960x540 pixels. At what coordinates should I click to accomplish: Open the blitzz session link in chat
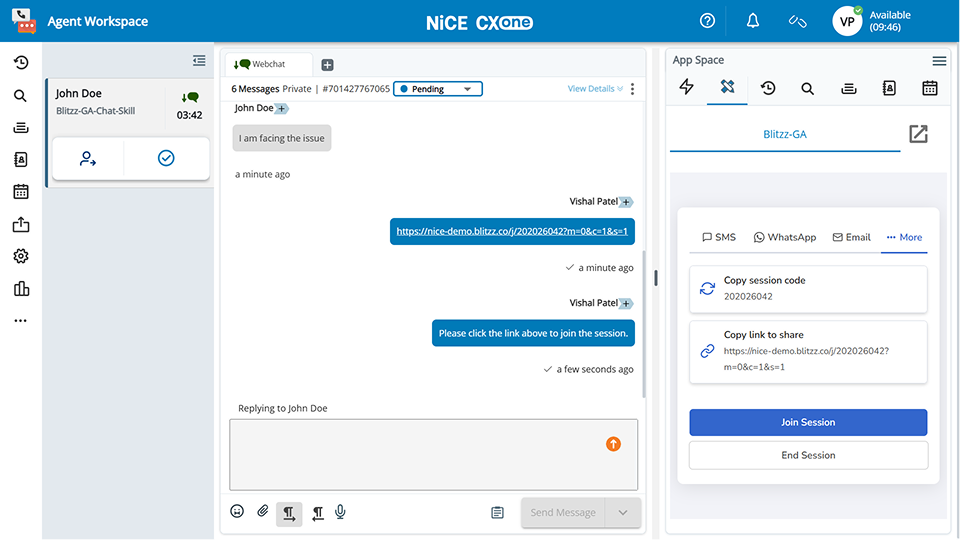click(512, 231)
